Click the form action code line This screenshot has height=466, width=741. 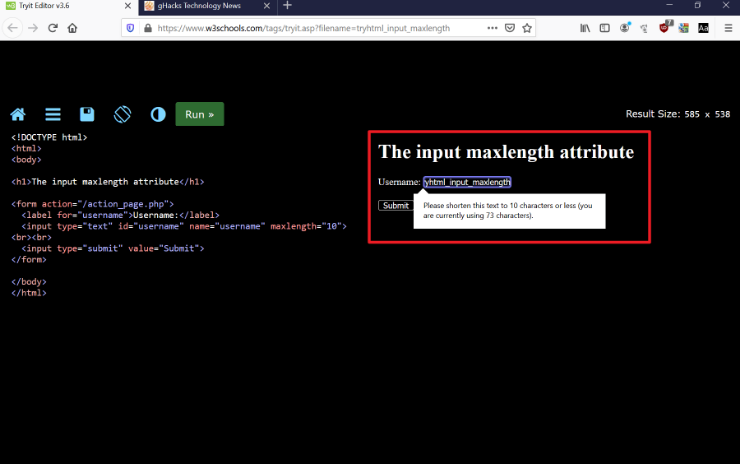tap(93, 204)
